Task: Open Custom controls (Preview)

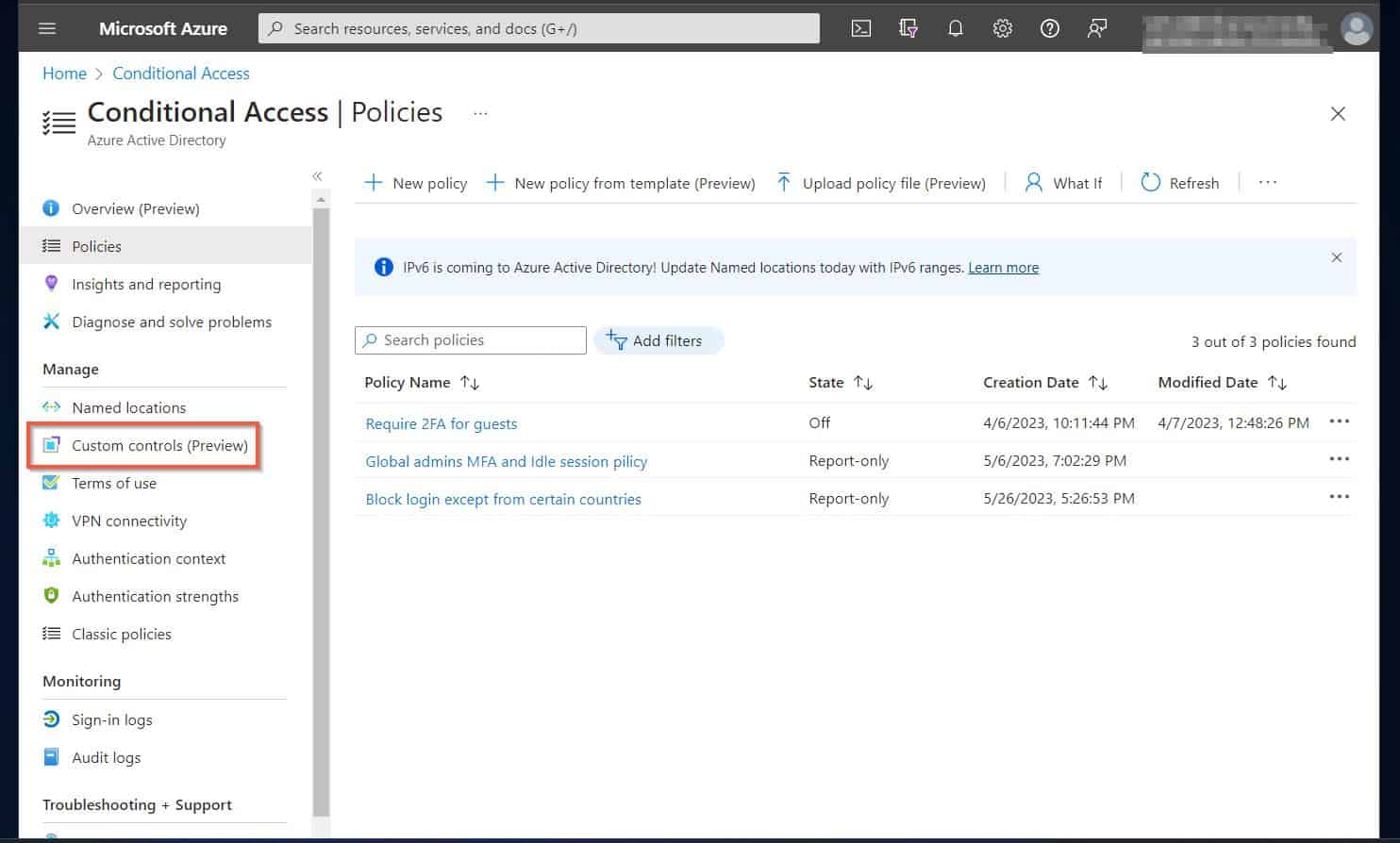Action: (158, 445)
